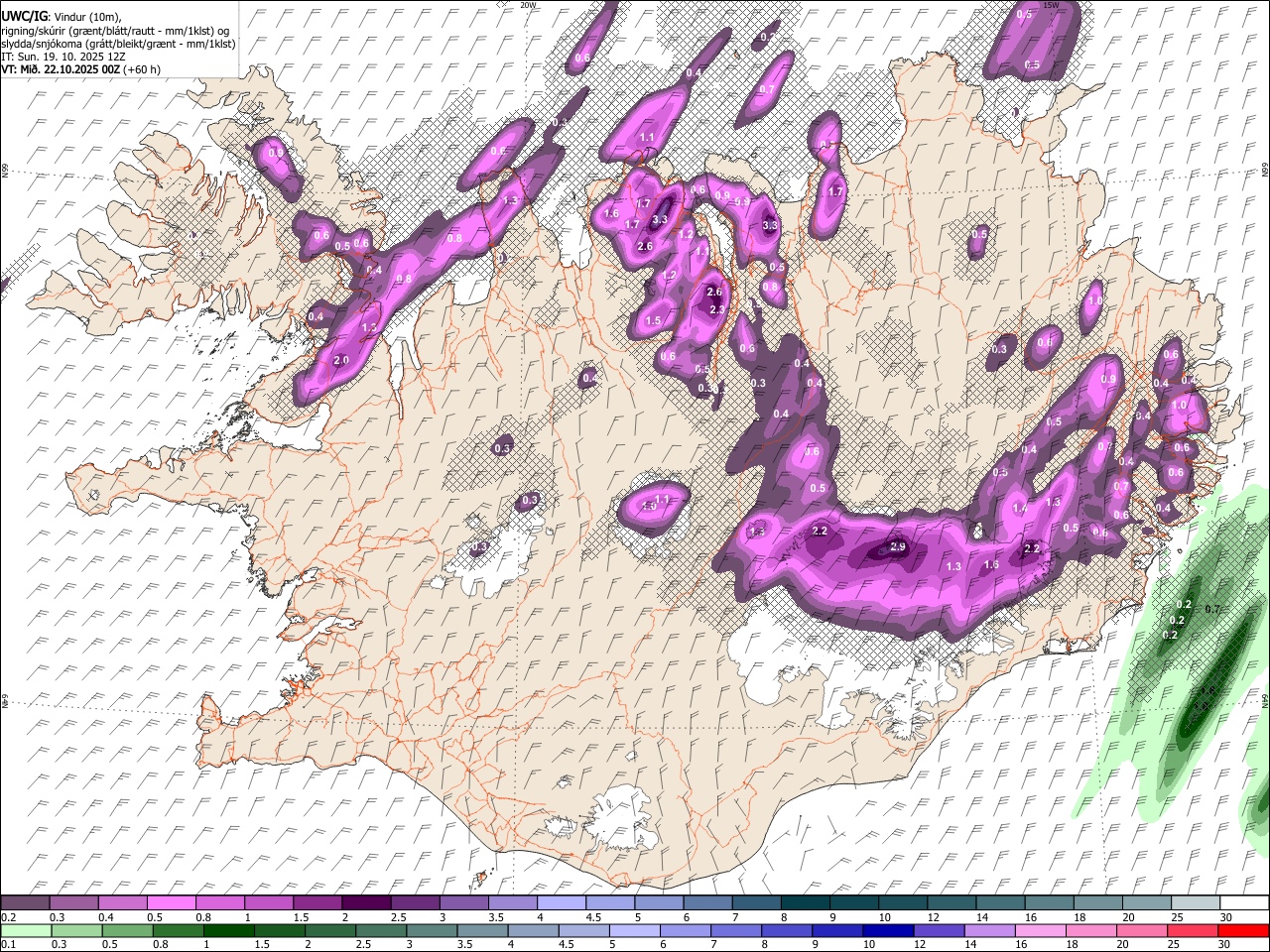Click the red swatch ending the green-blue legend row
This screenshot has height=952, width=1270.
[x=1244, y=930]
